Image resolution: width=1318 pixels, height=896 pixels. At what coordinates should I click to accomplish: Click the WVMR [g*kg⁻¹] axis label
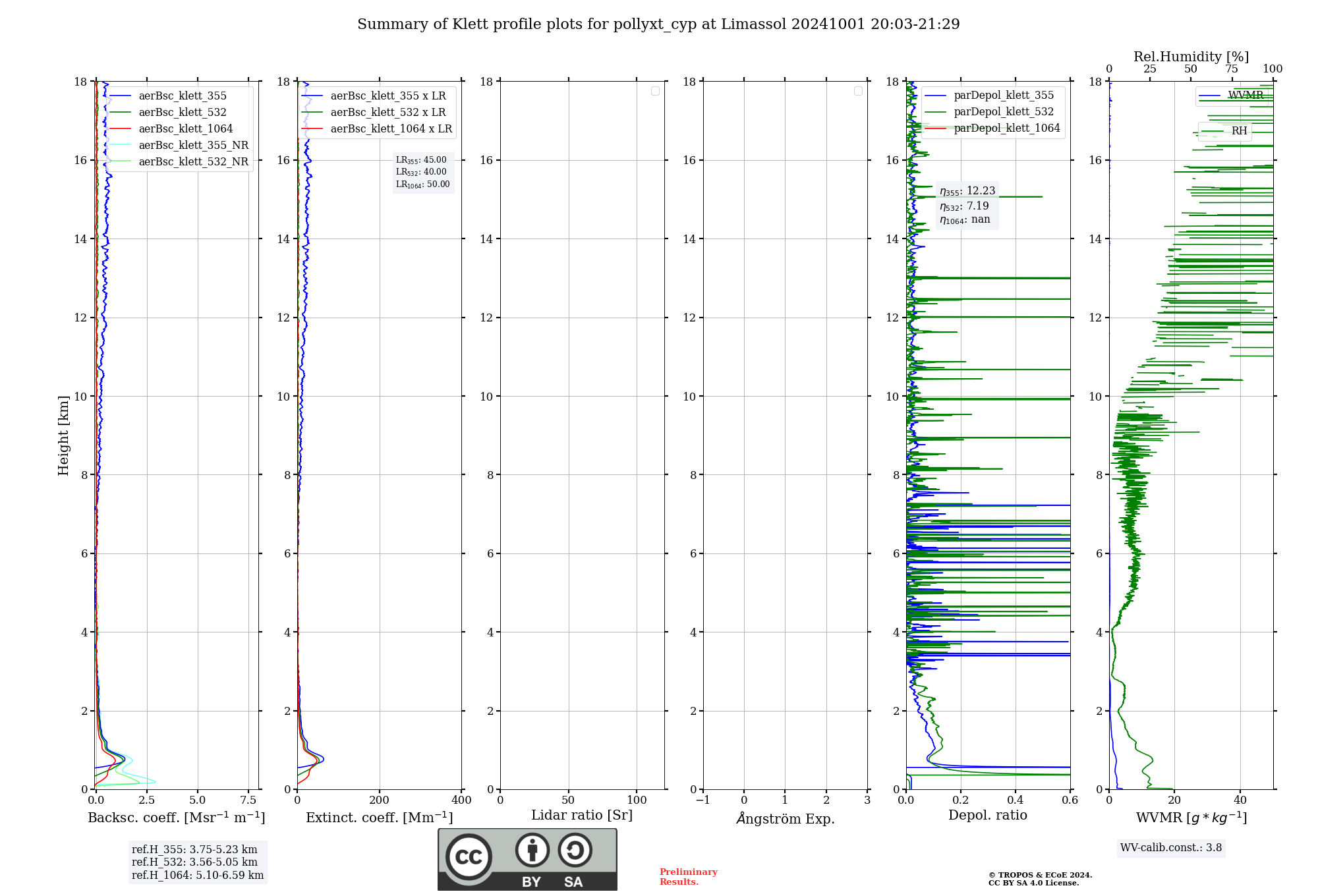point(1191,818)
